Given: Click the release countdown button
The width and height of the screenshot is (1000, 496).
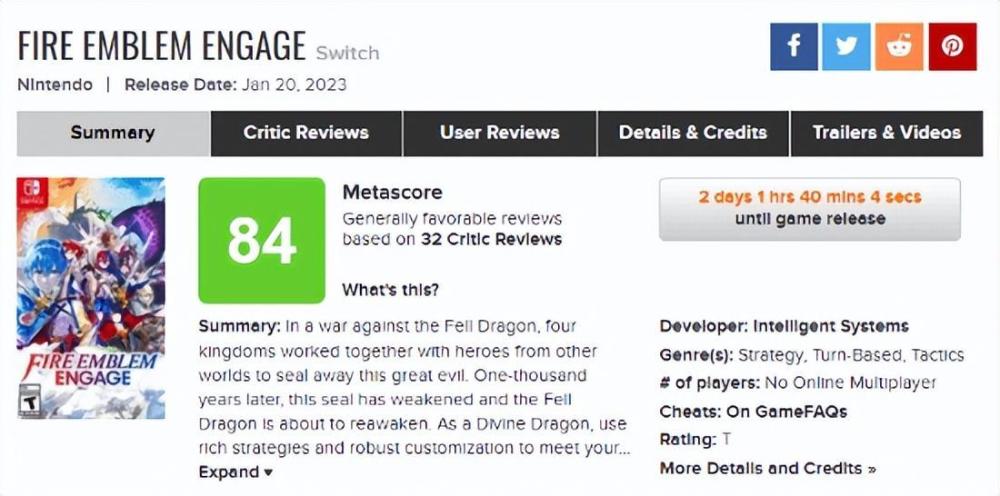Looking at the screenshot, I should tap(809, 208).
